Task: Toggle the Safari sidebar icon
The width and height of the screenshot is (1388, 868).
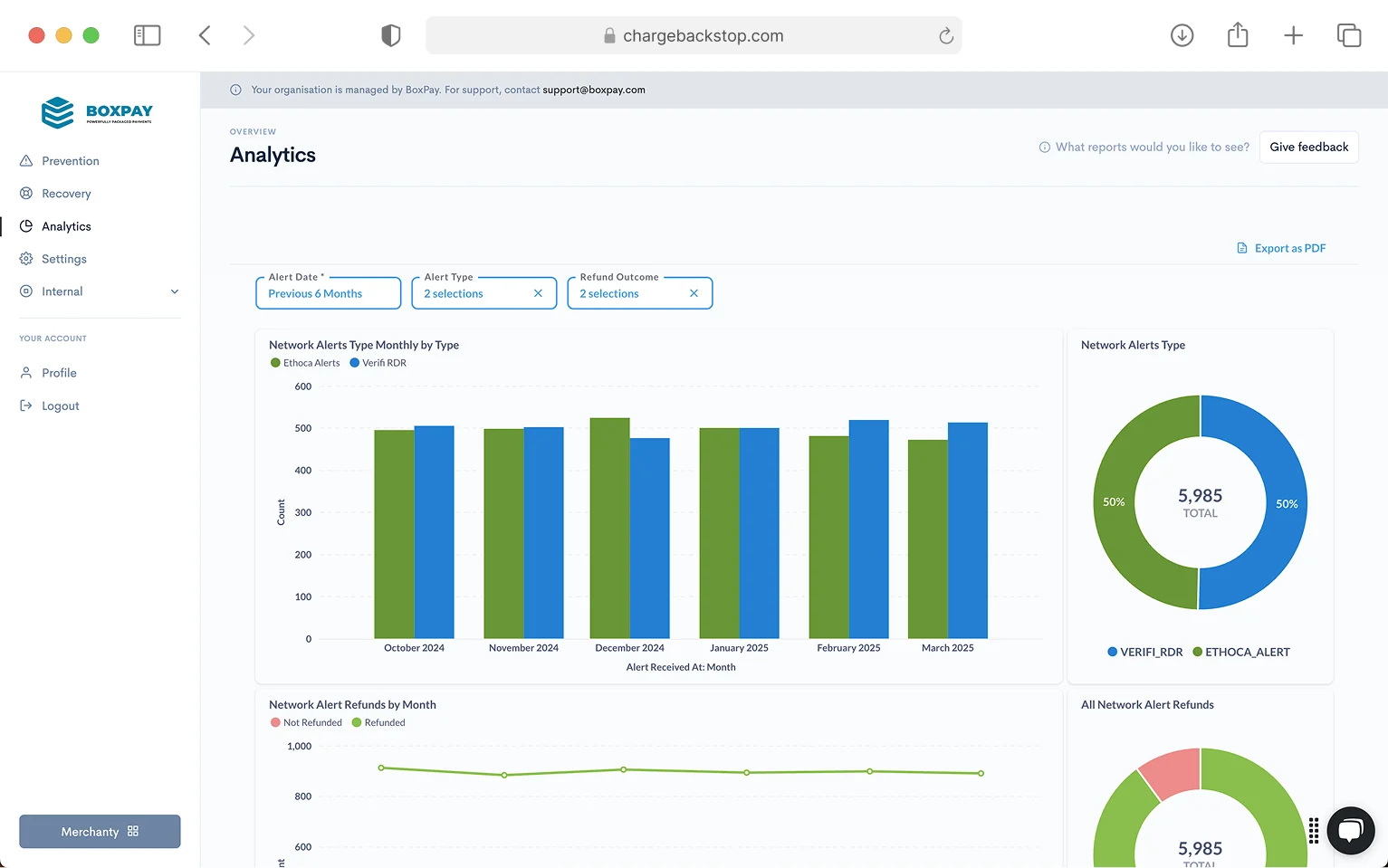Action: point(147,35)
